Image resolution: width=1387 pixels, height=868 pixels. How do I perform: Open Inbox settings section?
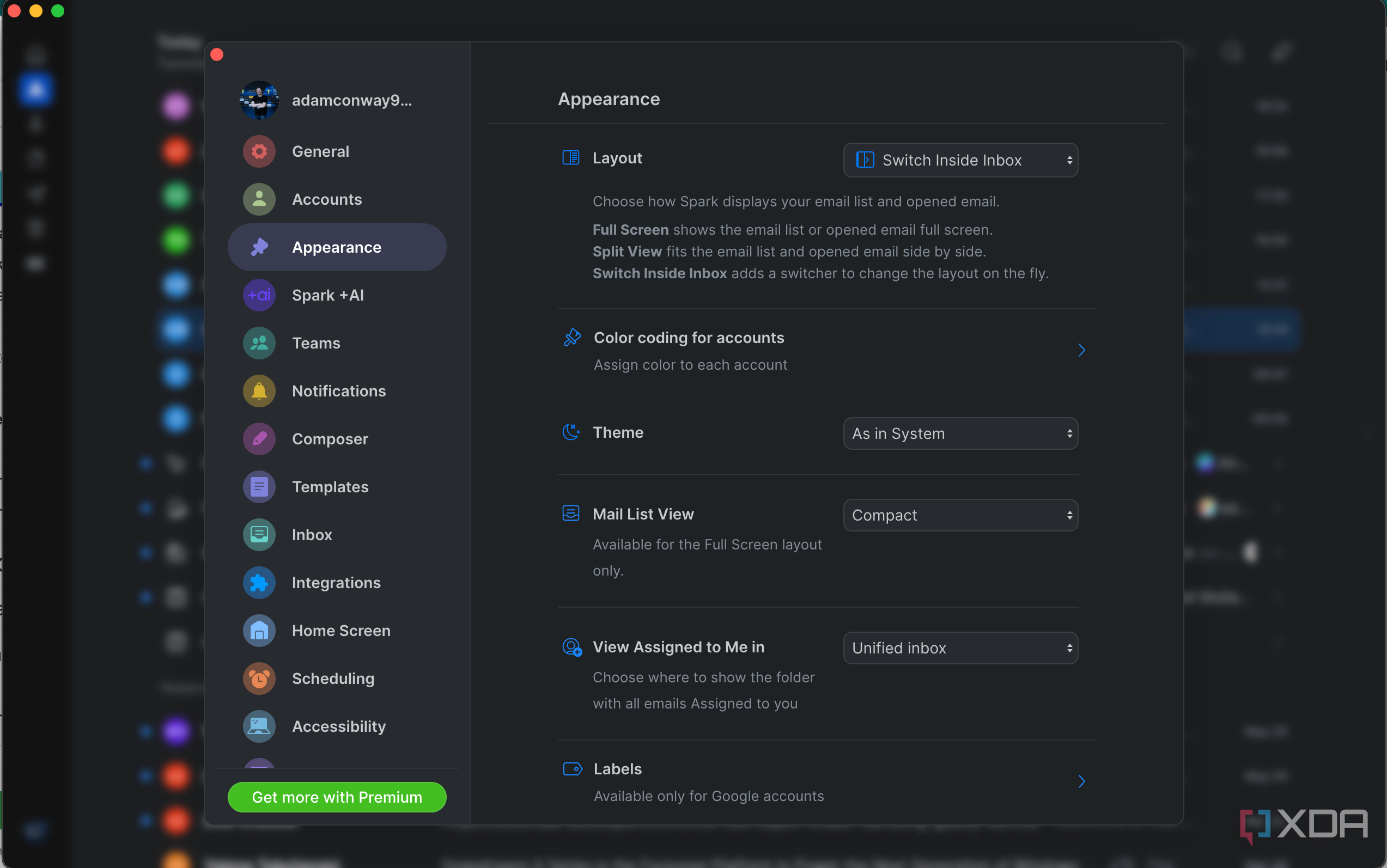337,535
